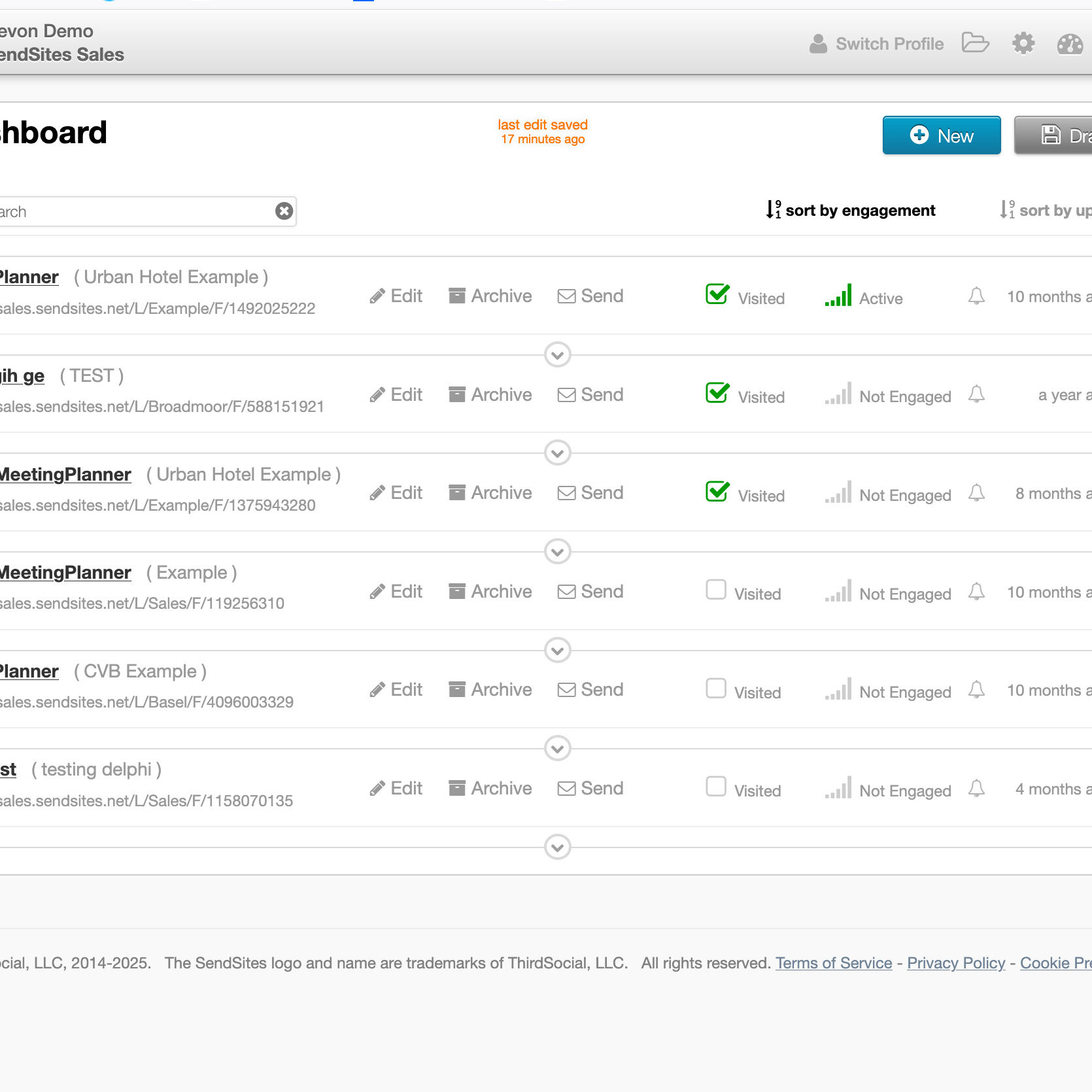This screenshot has width=1092, height=1092.
Task: Create a New proposal
Action: 942,135
